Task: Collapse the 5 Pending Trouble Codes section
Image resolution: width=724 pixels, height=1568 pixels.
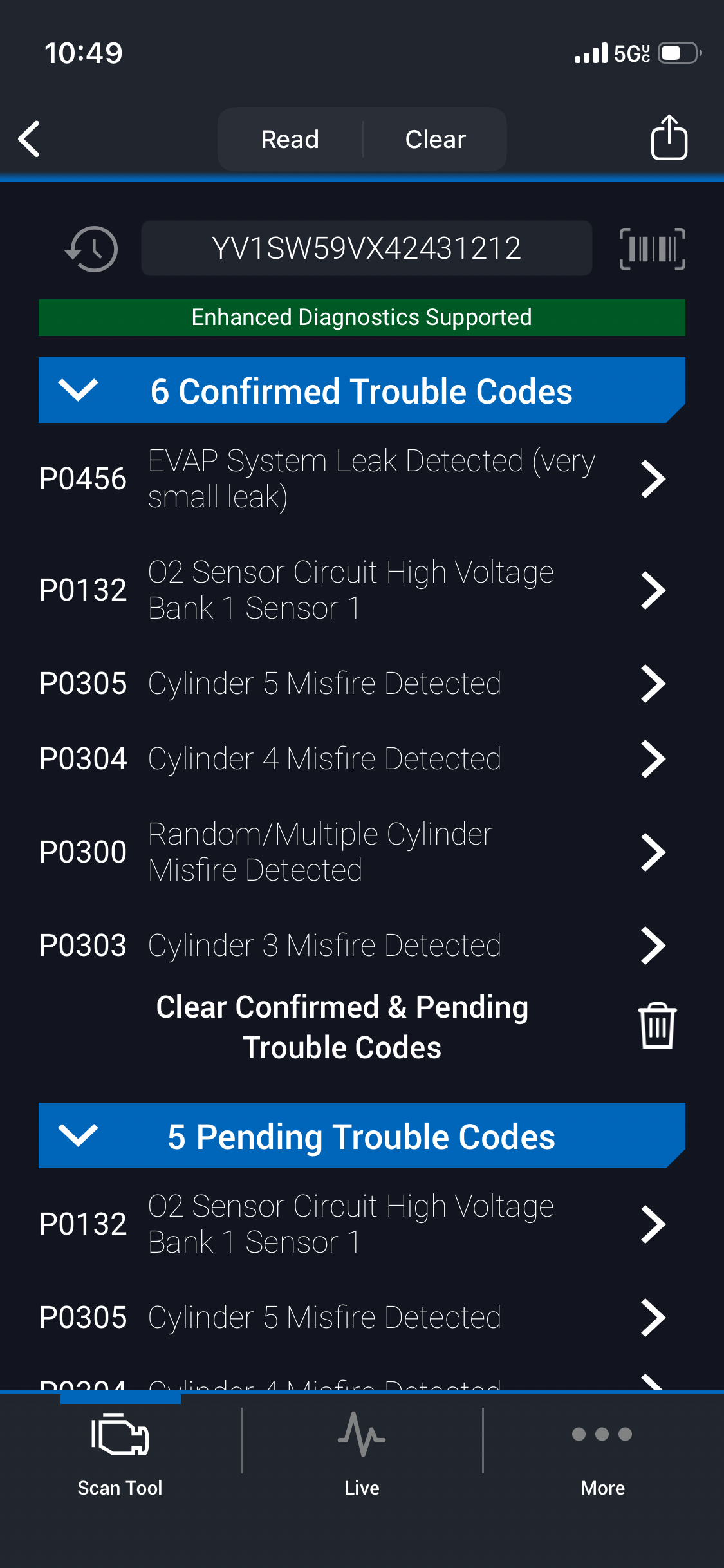Action: 78,1135
